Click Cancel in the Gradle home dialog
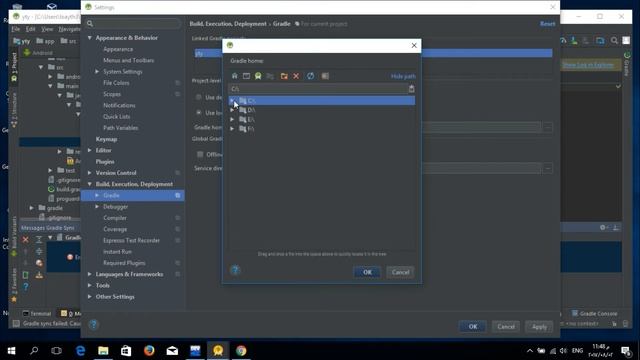This screenshot has height=360, width=640. [x=400, y=272]
